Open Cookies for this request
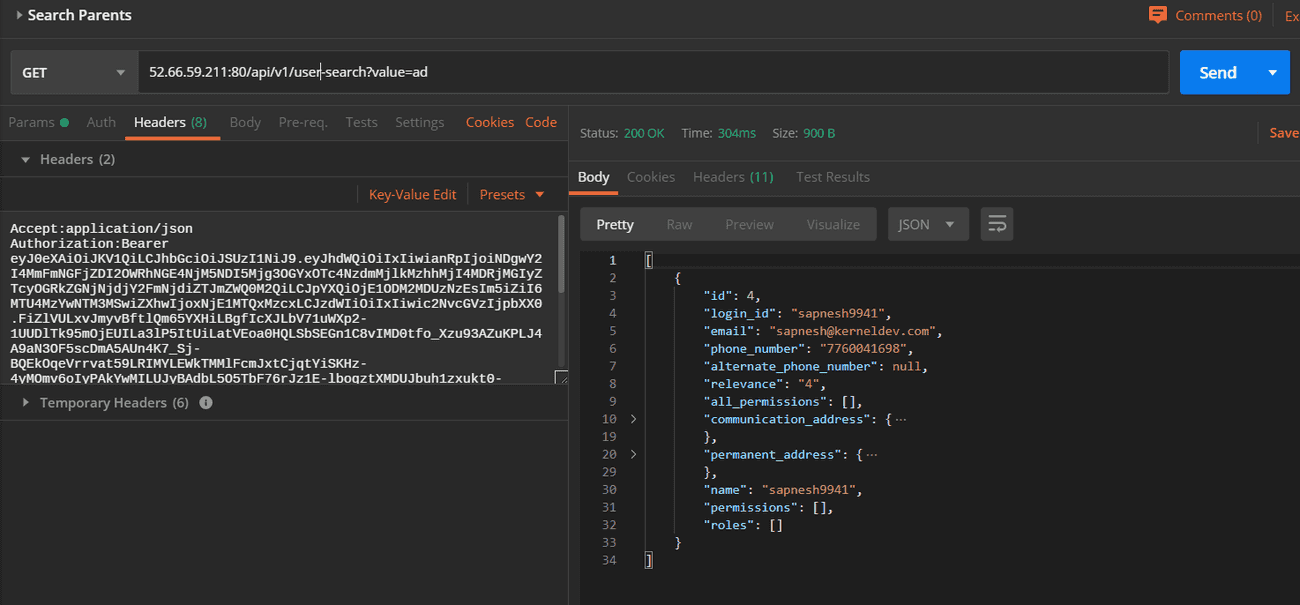 [489, 121]
